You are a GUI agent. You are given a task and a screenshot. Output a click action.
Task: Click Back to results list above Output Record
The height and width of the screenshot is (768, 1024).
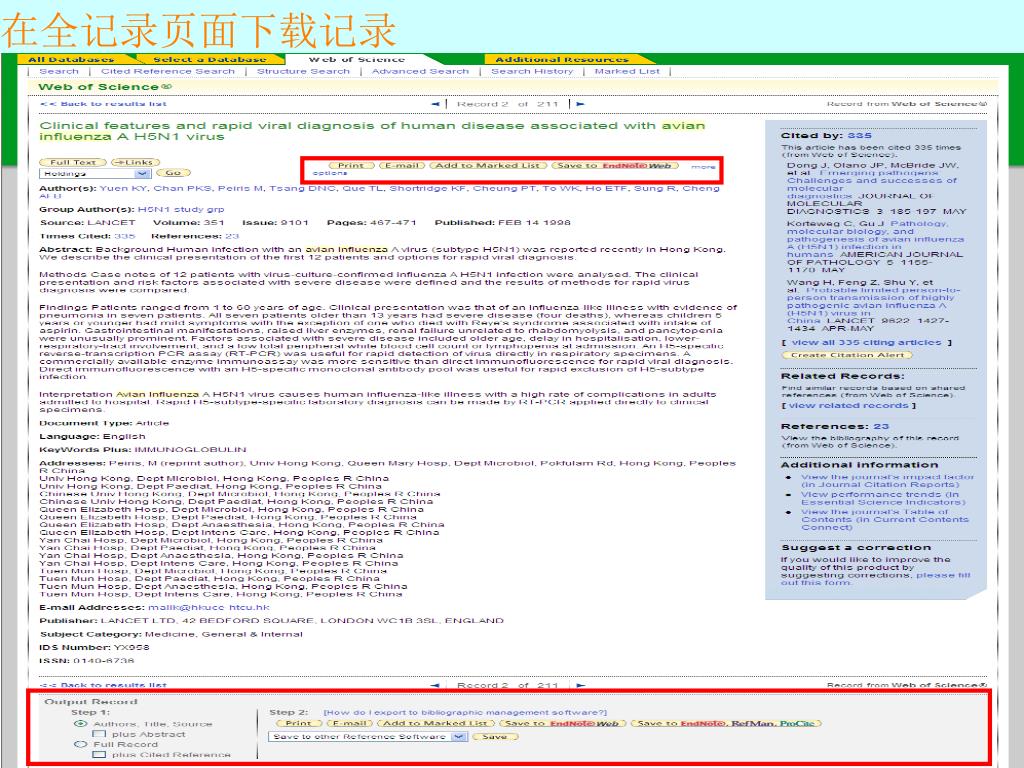pos(103,685)
